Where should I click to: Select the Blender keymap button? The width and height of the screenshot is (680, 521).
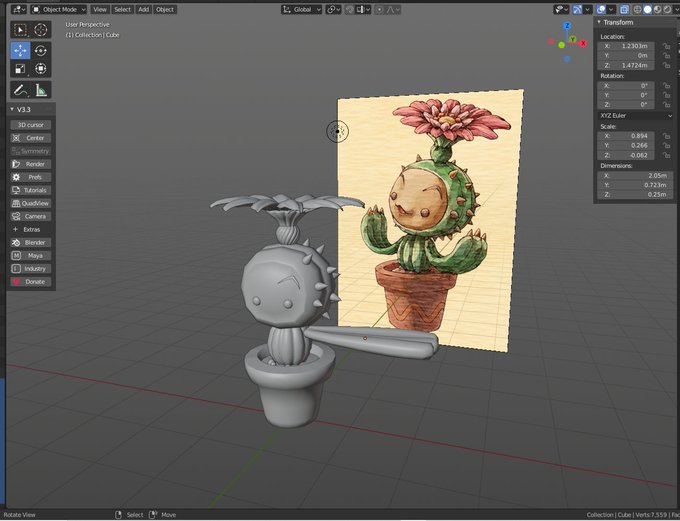point(31,242)
